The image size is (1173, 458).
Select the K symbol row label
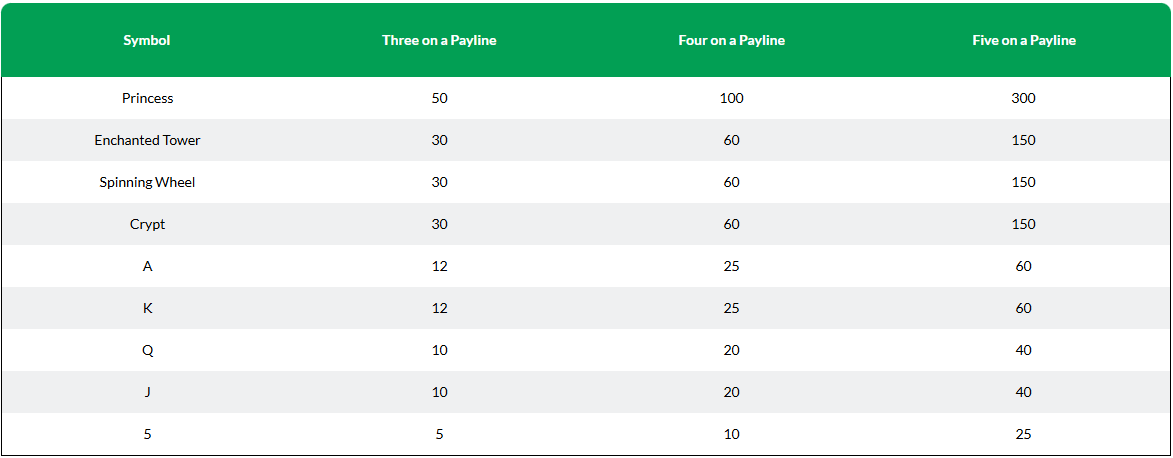point(147,308)
